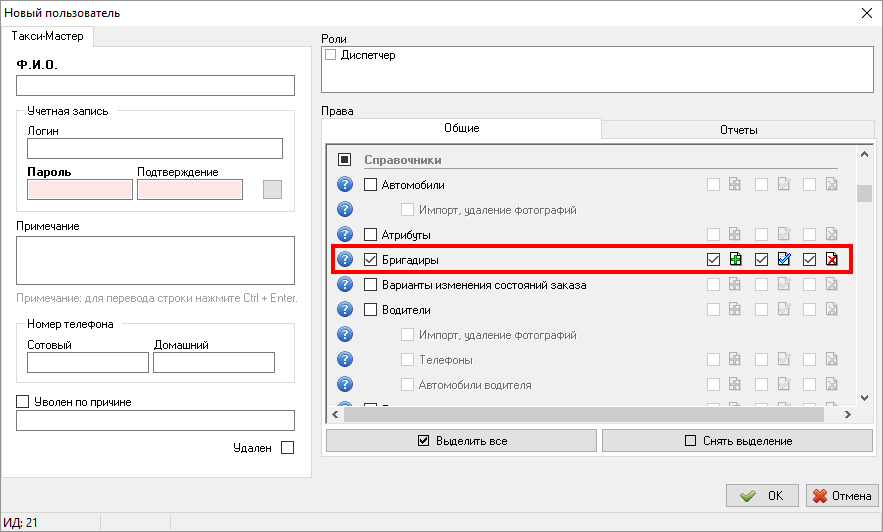Select the Такси-Мастер tab
Screen dimensions: 883x532
point(48,36)
